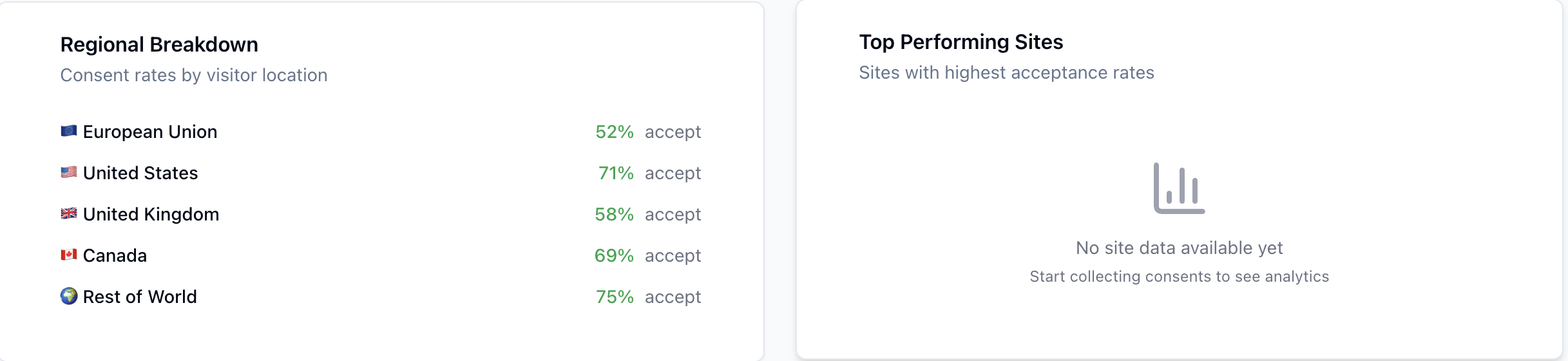Click the 75% accept rate value
The width and height of the screenshot is (1568, 361).
615,297
